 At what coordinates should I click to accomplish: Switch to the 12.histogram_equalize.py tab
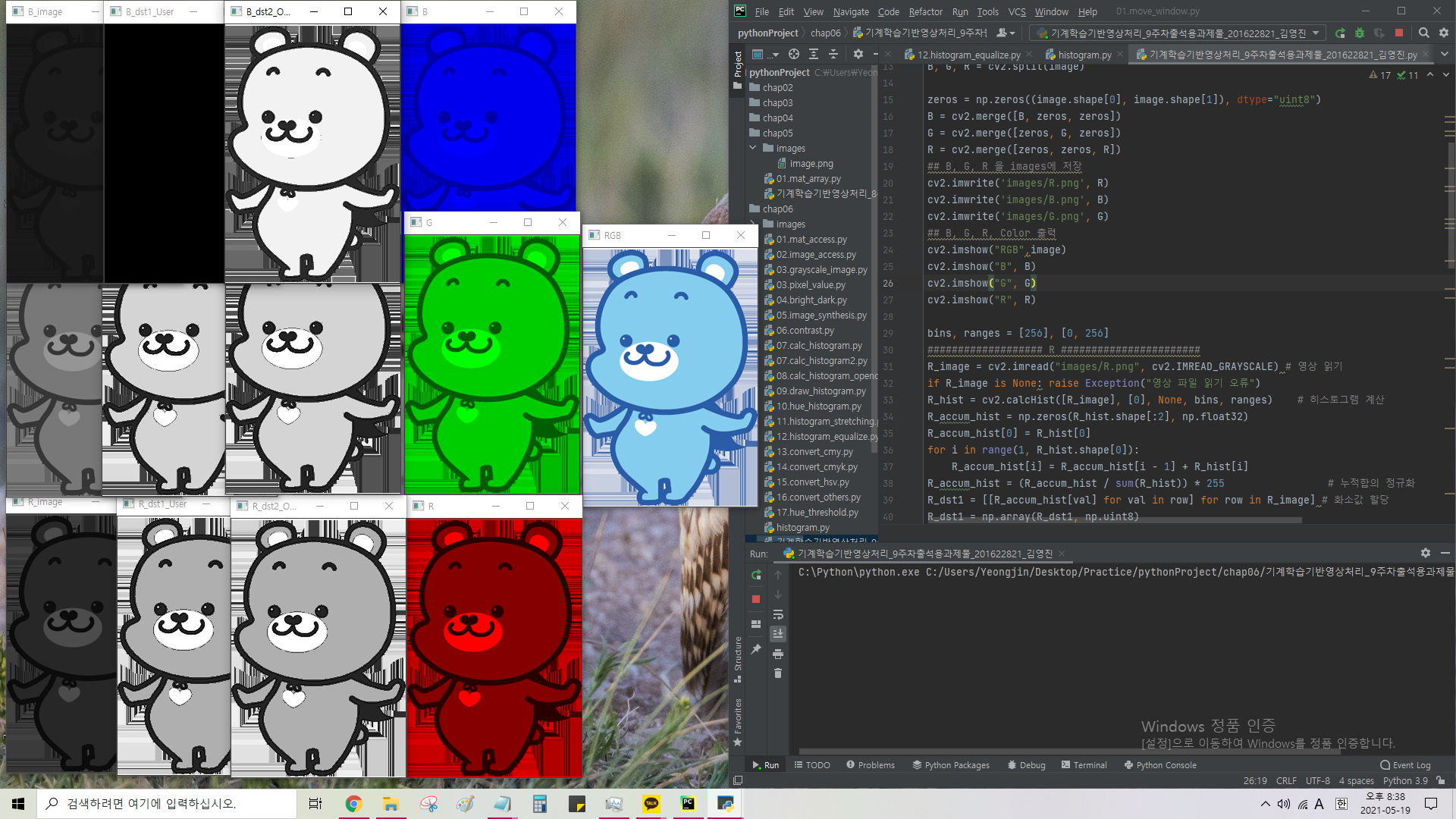pos(968,54)
